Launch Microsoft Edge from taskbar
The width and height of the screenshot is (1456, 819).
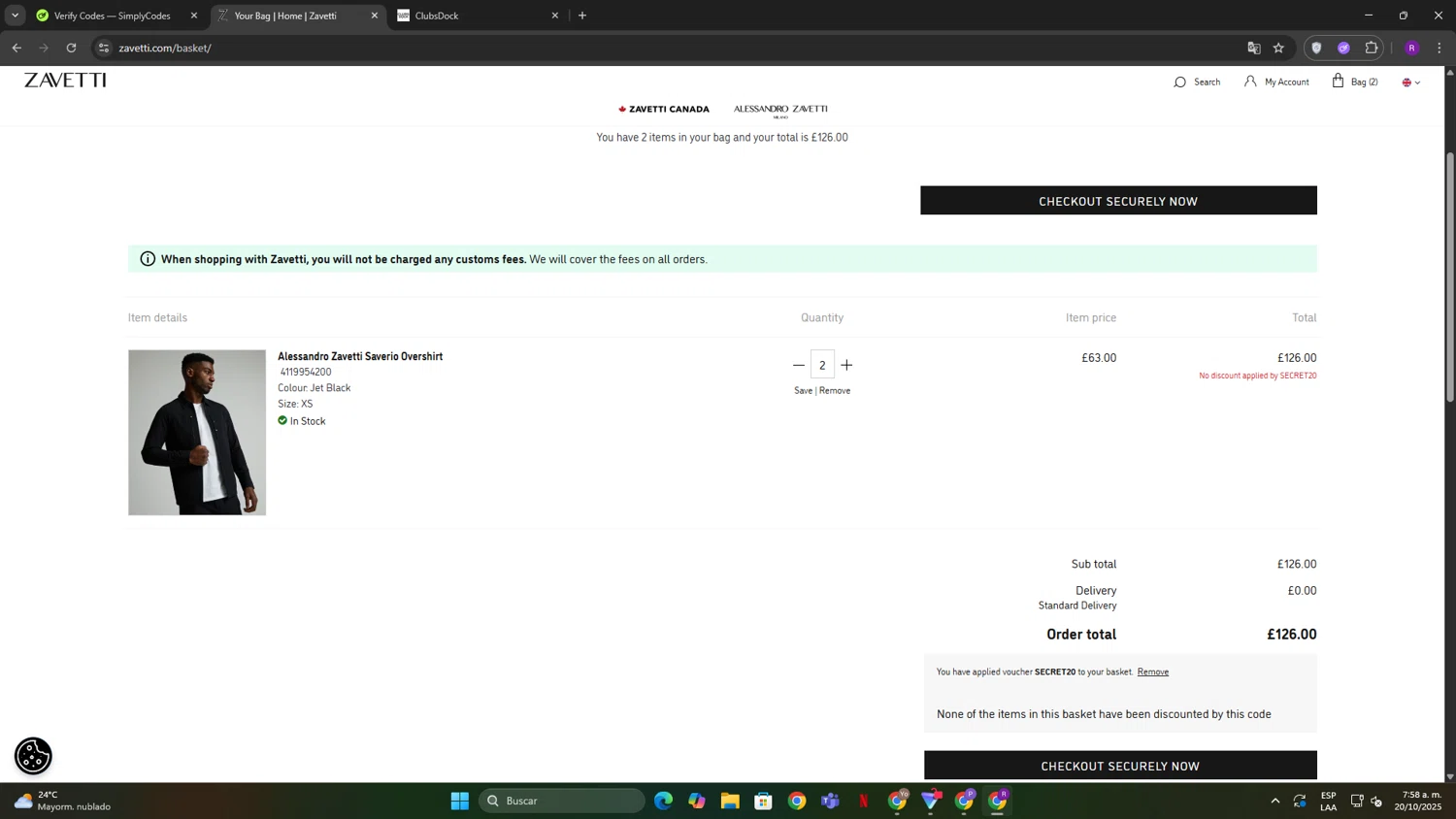coord(663,801)
